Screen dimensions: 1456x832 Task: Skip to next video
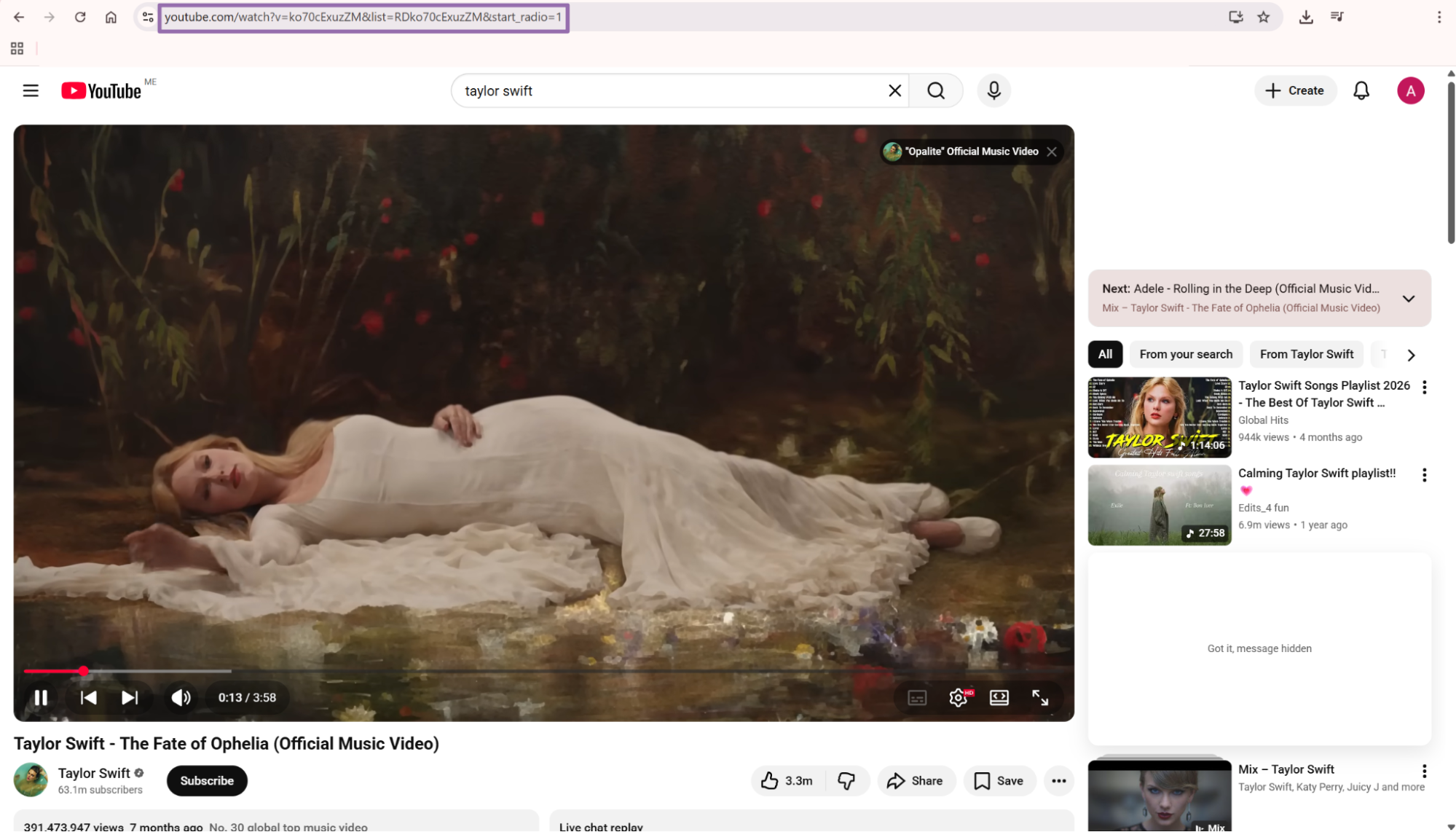129,697
